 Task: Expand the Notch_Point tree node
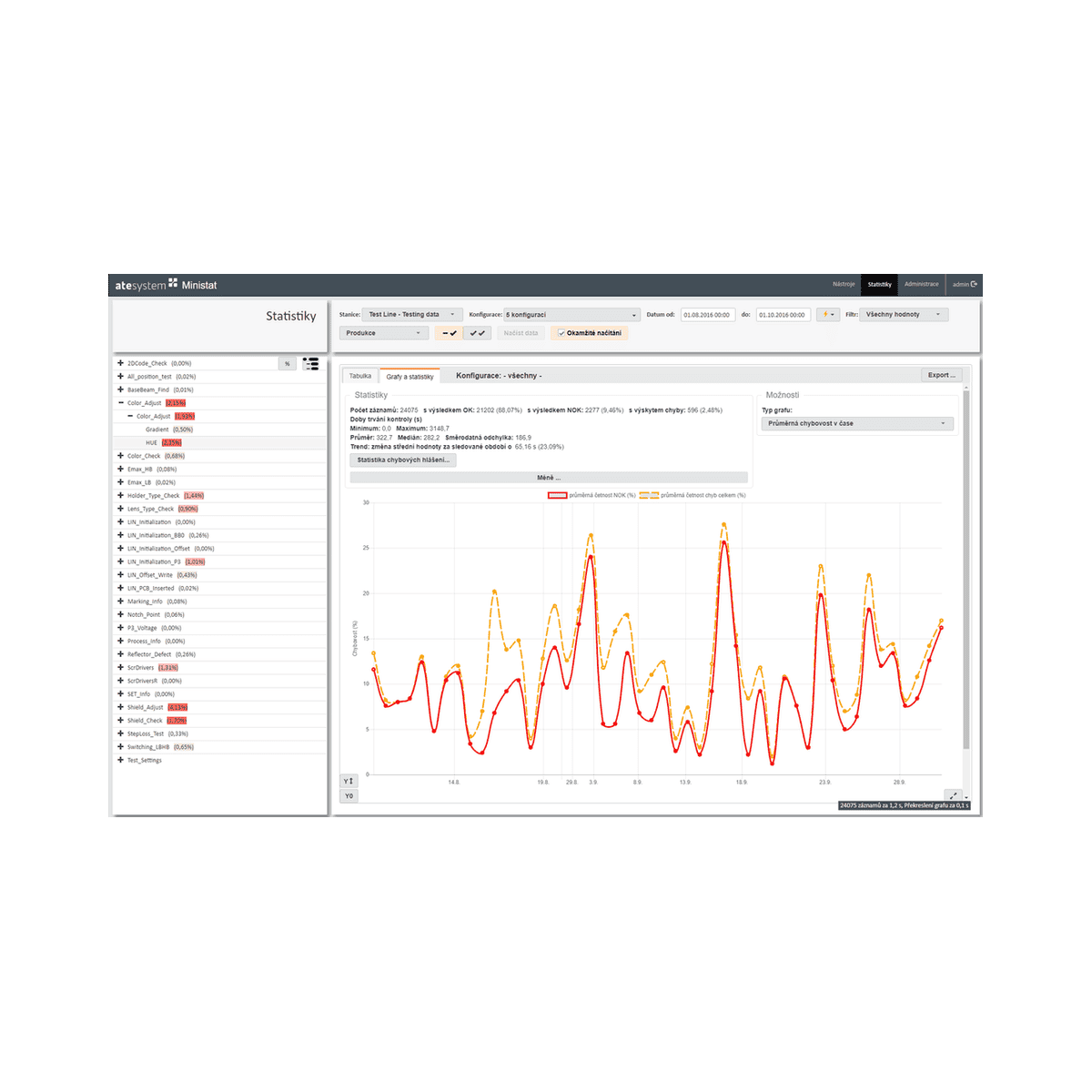coord(120,614)
